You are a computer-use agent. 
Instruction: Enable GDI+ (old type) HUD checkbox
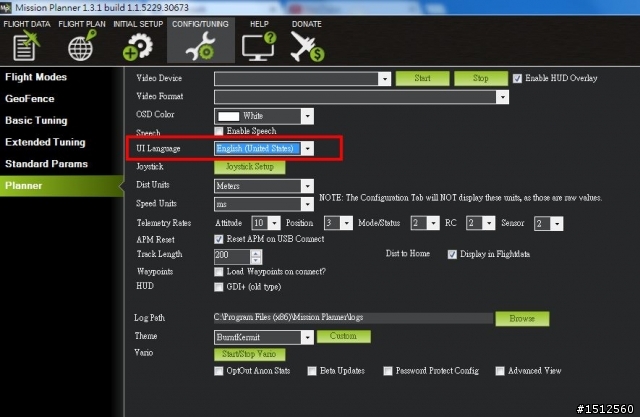219,287
